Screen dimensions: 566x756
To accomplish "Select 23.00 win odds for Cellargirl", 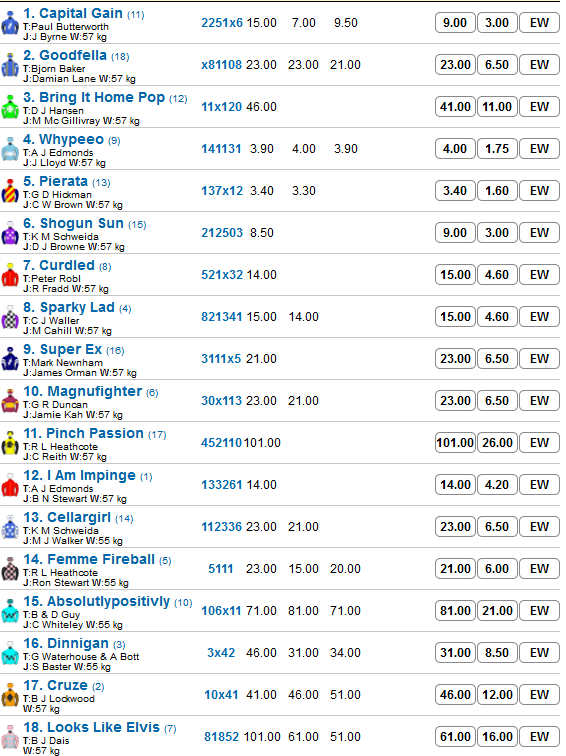I will tap(455, 526).
